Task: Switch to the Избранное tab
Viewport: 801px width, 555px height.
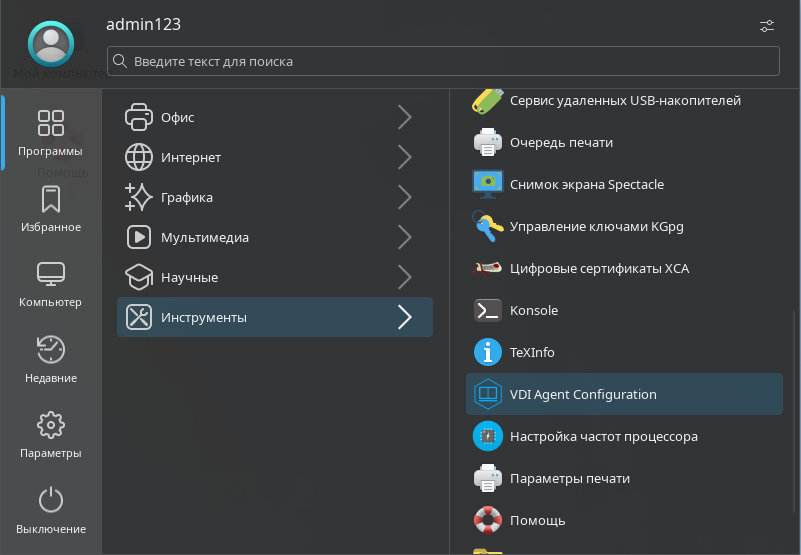Action: (51, 210)
